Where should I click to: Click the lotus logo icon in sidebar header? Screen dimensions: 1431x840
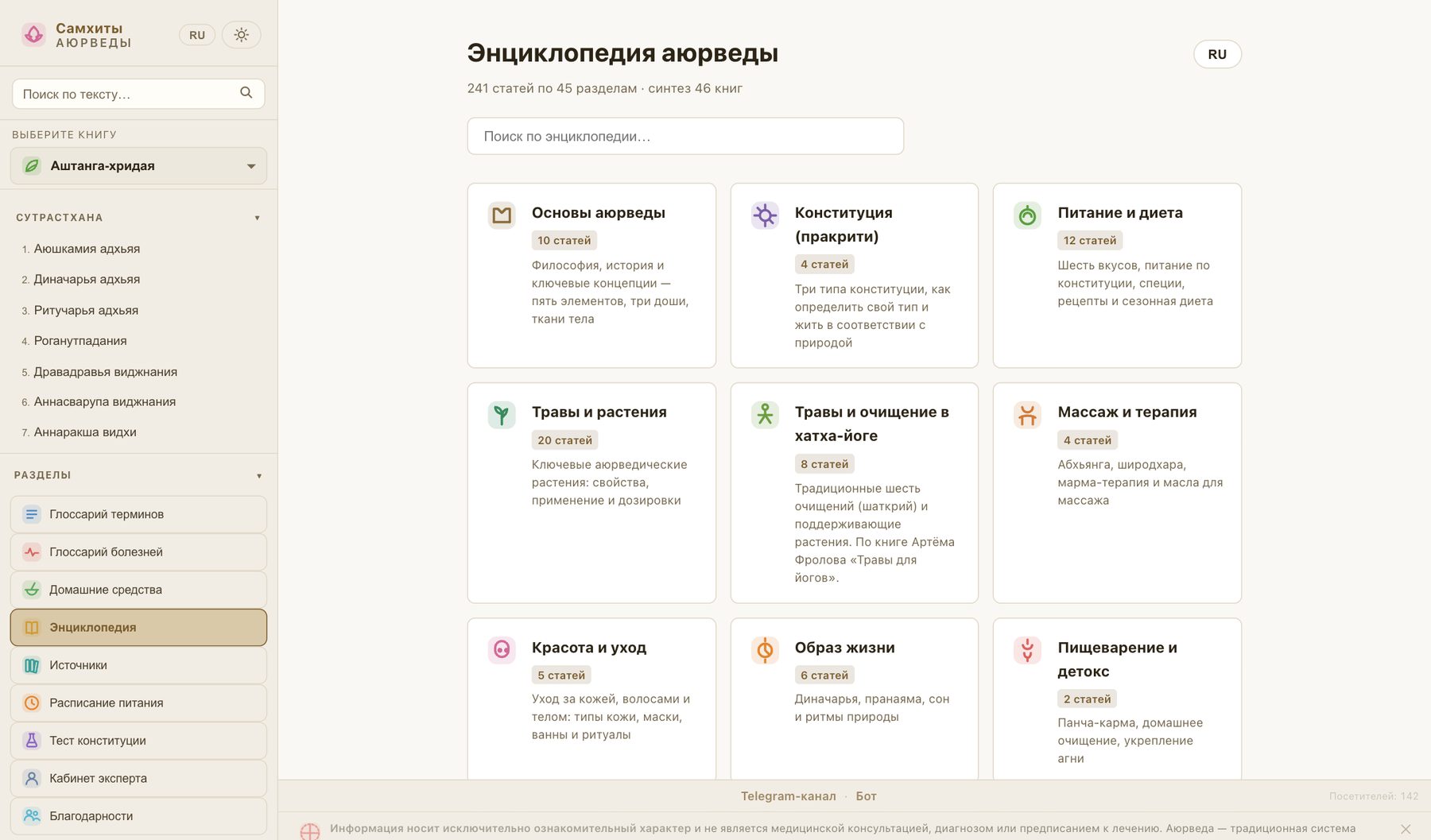tap(33, 35)
